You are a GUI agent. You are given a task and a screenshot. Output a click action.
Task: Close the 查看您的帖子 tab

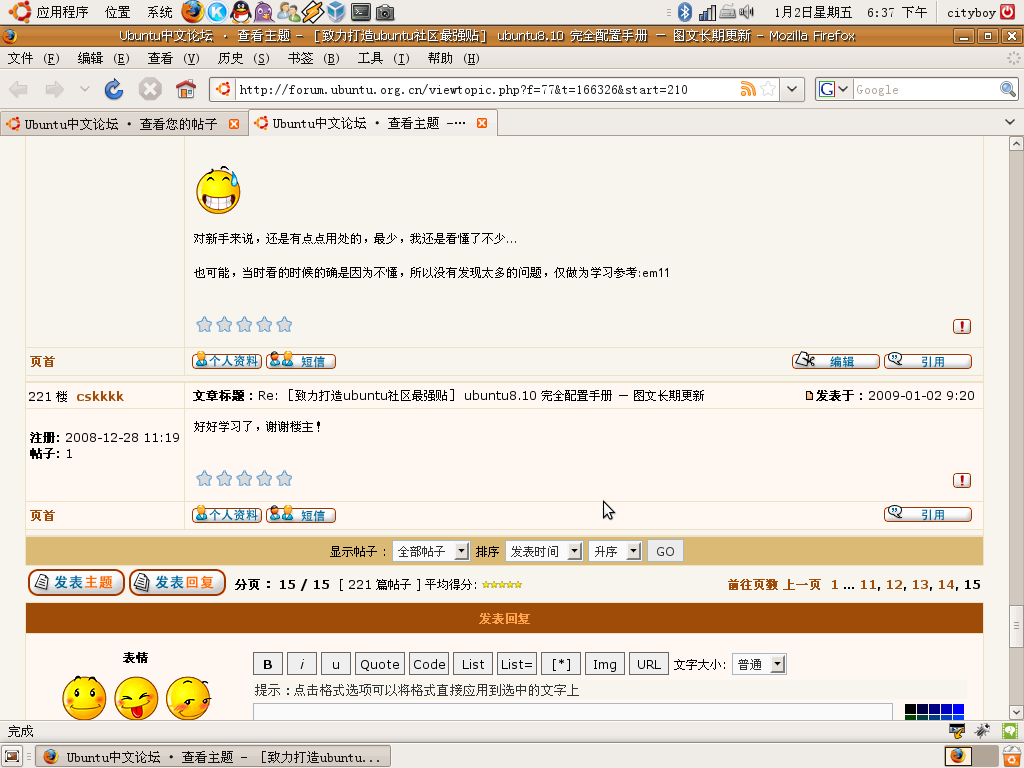234,123
